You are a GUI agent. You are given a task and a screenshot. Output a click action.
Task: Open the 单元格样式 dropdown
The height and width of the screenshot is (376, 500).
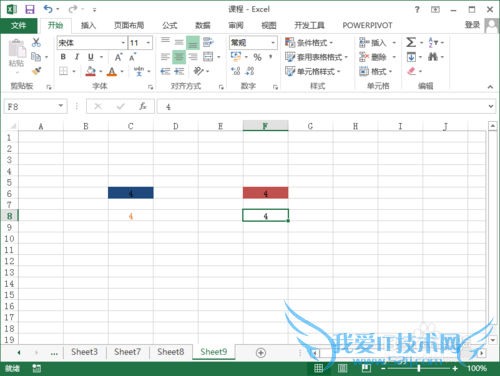[313, 71]
